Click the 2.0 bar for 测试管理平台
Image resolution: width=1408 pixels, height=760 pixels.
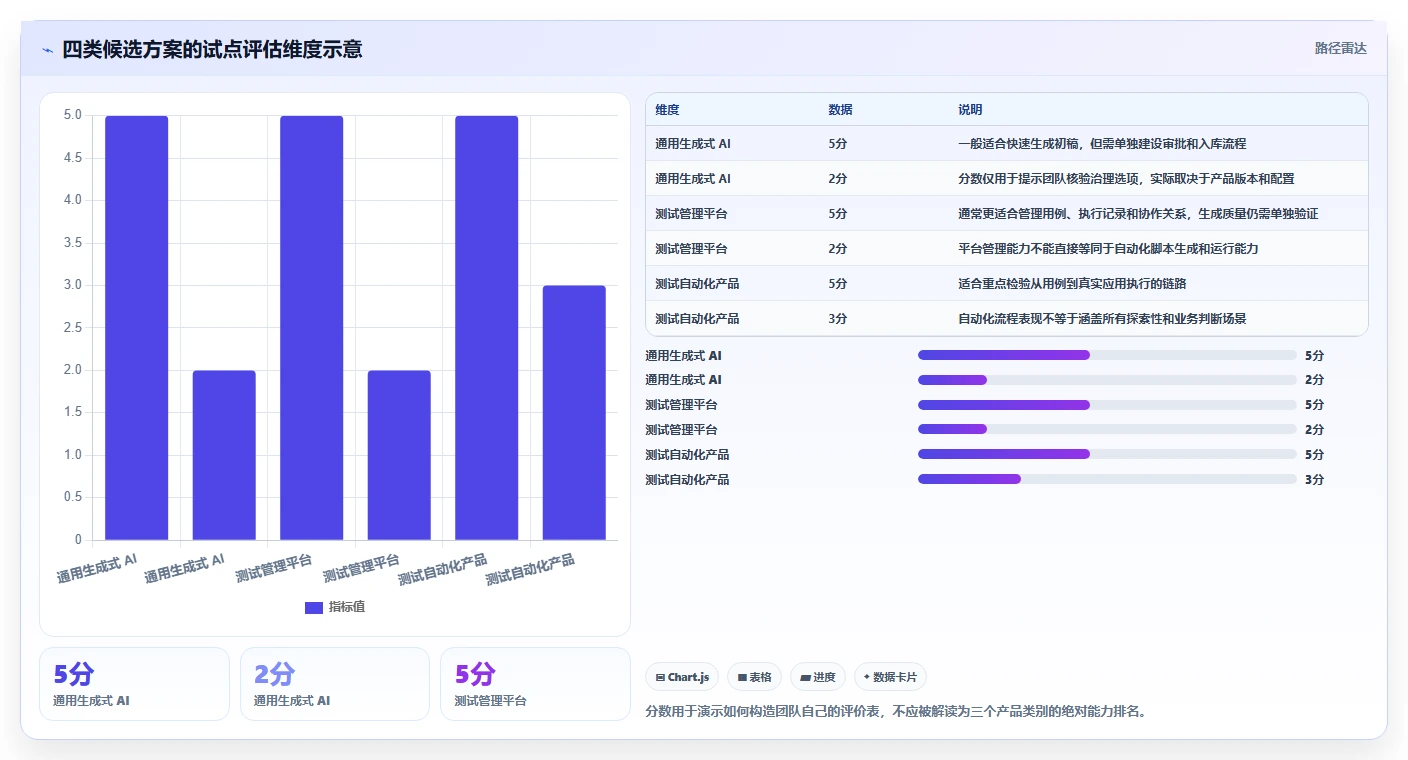tap(399, 455)
